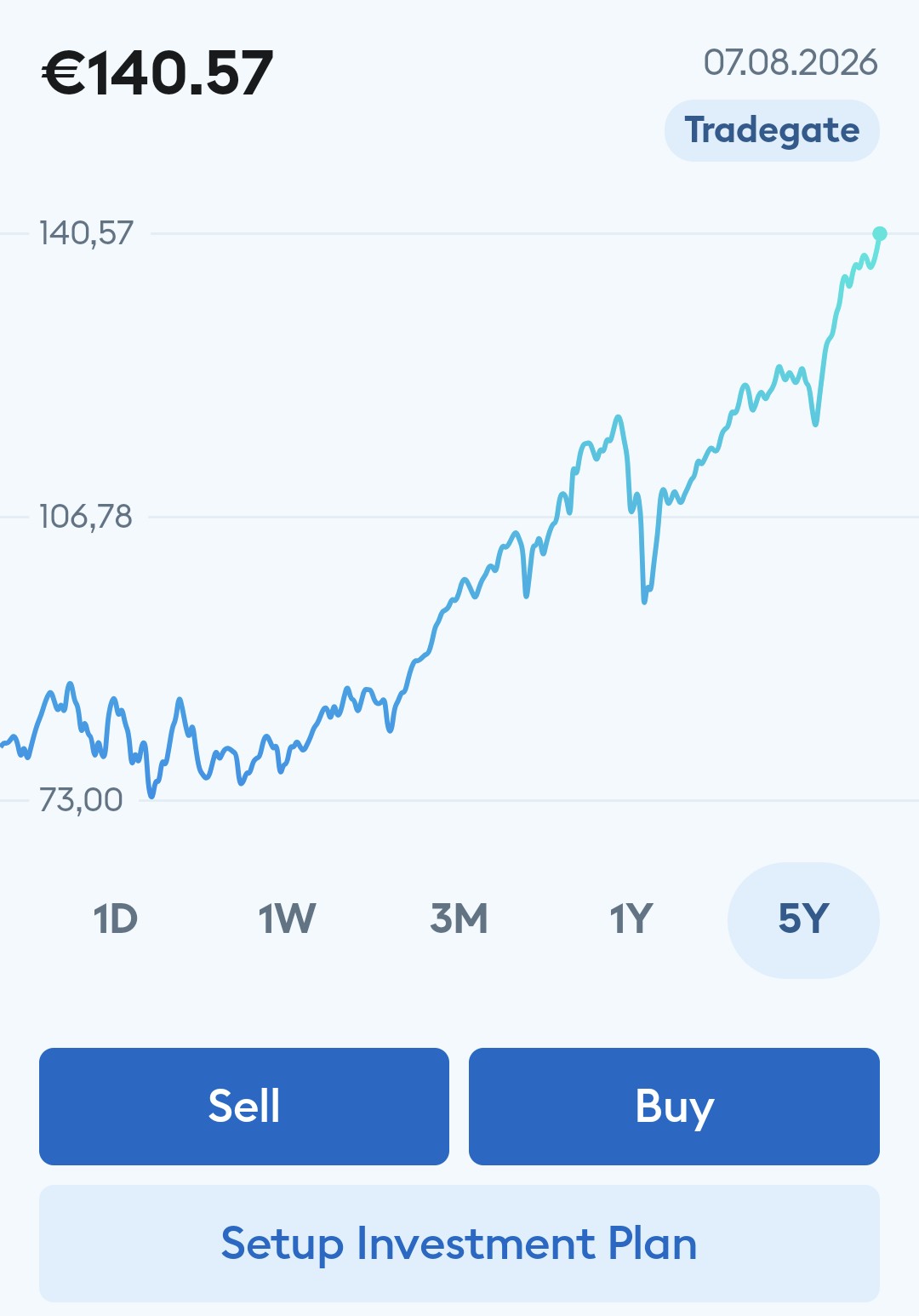The image size is (919, 1316).
Task: Tap the last dip before the final rally
Action: tap(815, 423)
